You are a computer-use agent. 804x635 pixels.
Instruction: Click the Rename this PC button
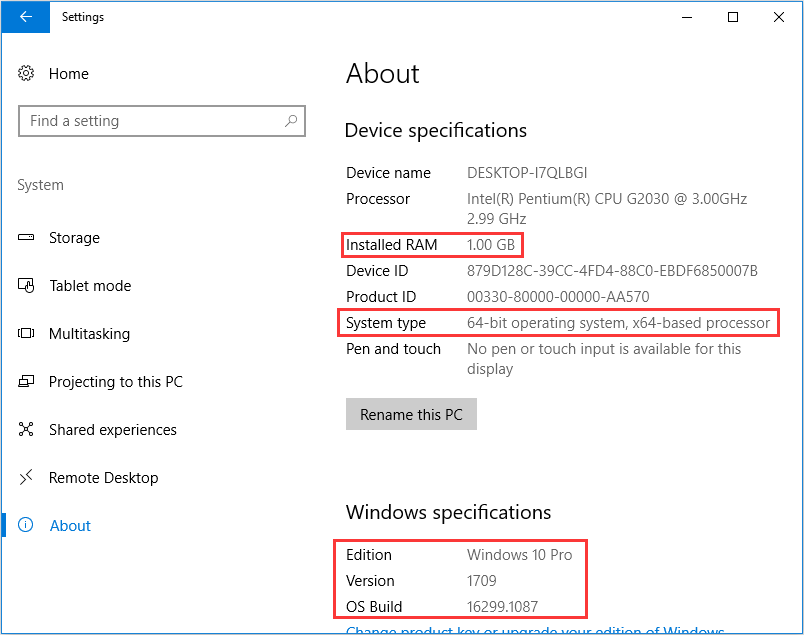click(x=411, y=414)
